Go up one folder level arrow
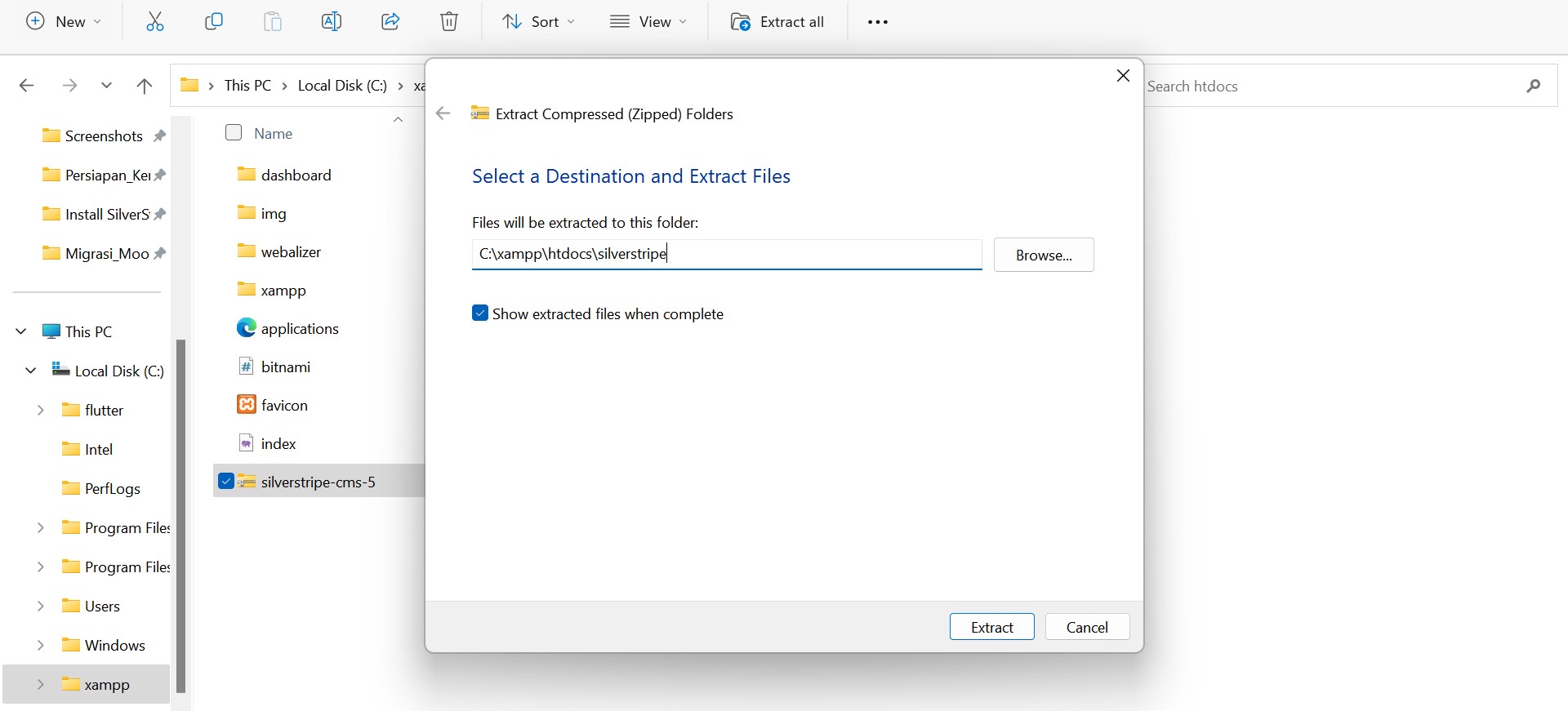 (145, 86)
